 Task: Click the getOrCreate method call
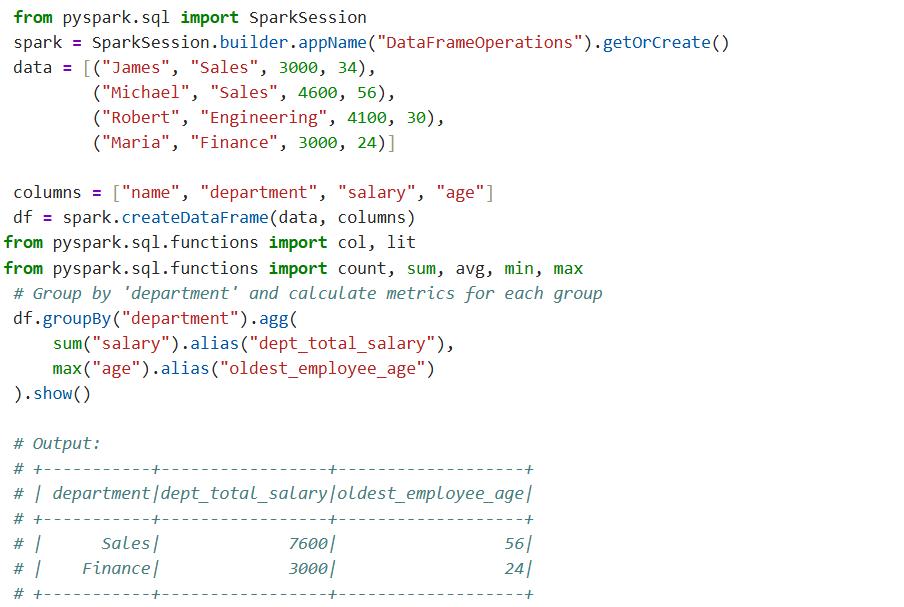[x=656, y=43]
